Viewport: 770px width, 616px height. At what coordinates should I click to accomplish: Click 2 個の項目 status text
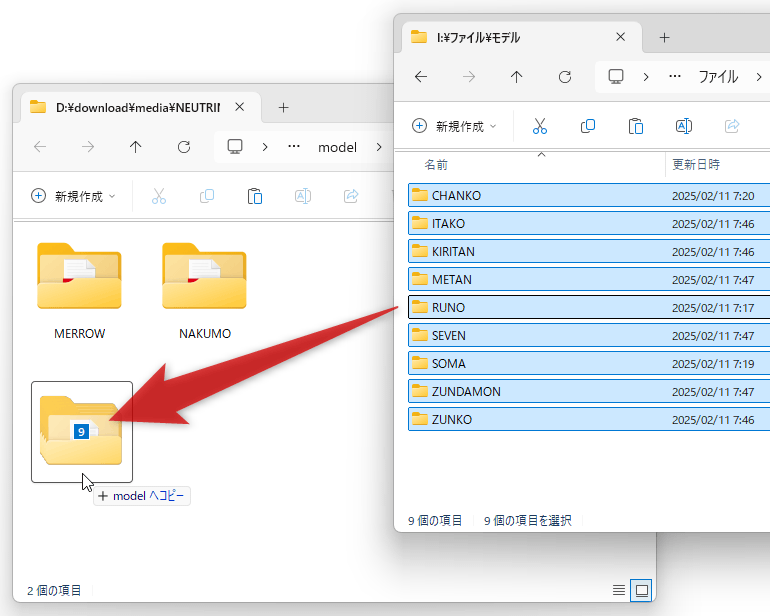tap(54, 590)
